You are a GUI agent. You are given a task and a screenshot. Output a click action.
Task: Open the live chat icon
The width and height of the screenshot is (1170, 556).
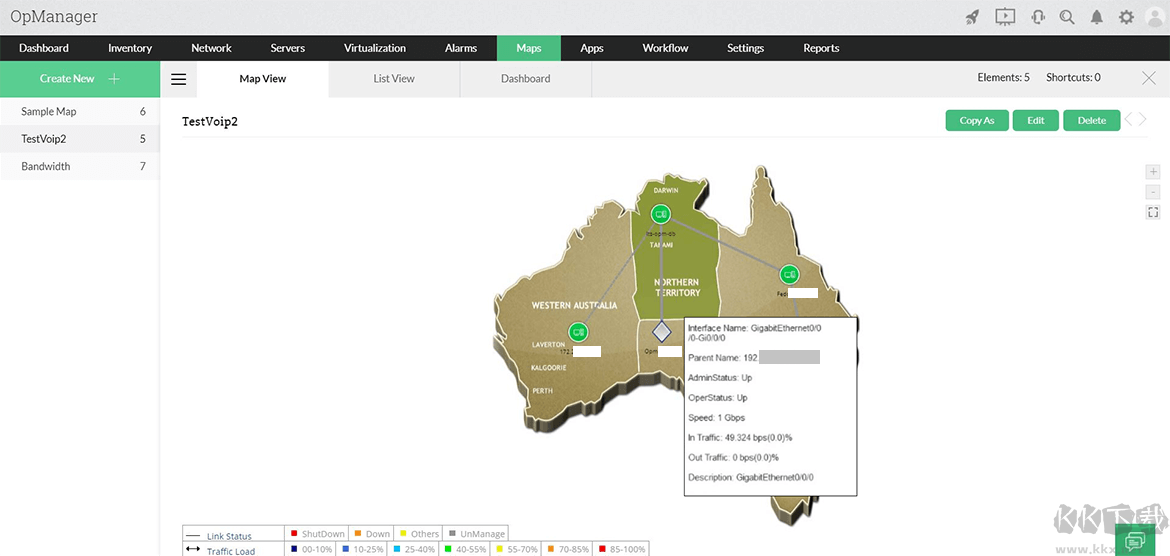pos(1135,540)
